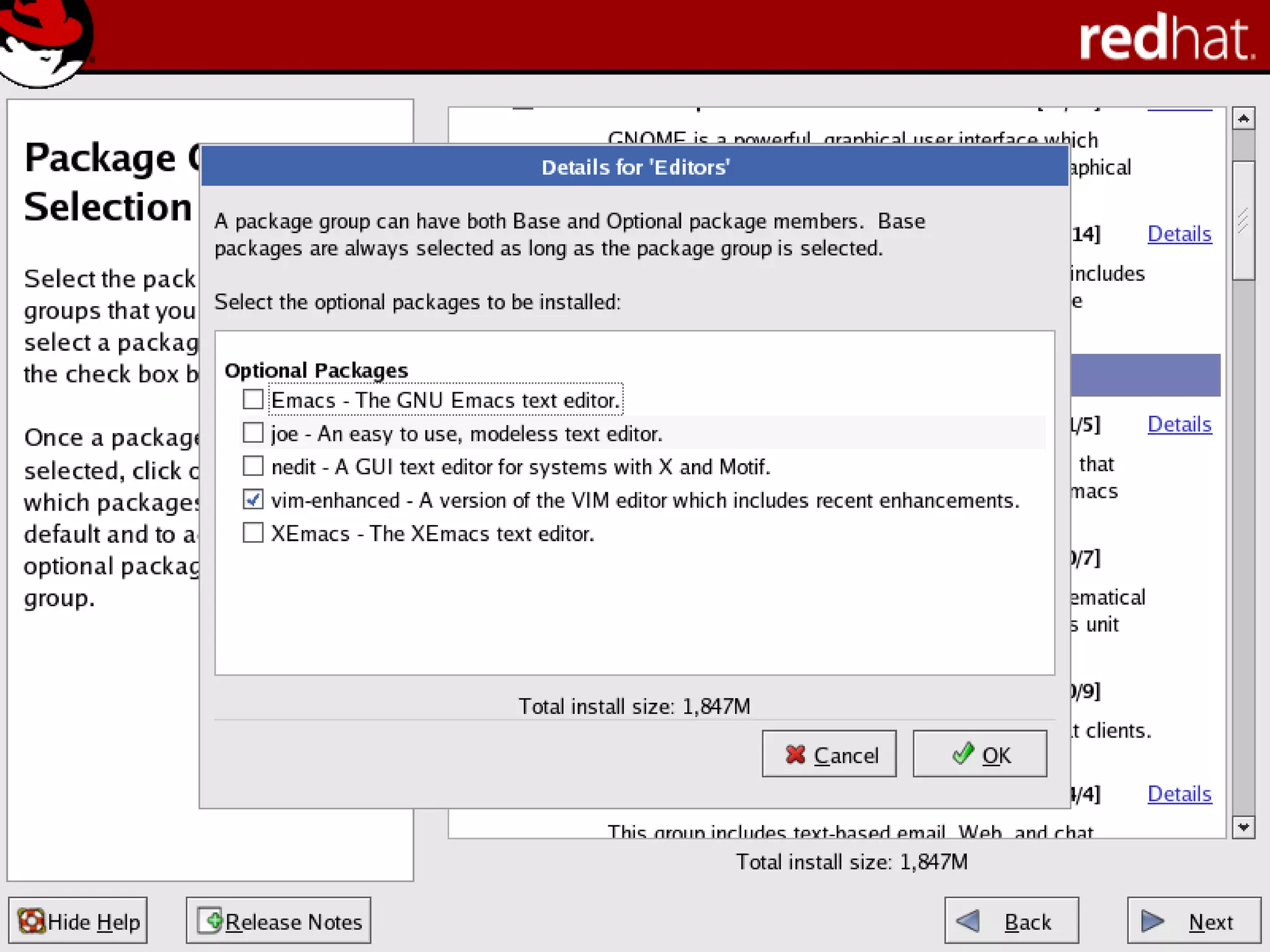Open the Details link next to [1/5]

tap(1179, 425)
